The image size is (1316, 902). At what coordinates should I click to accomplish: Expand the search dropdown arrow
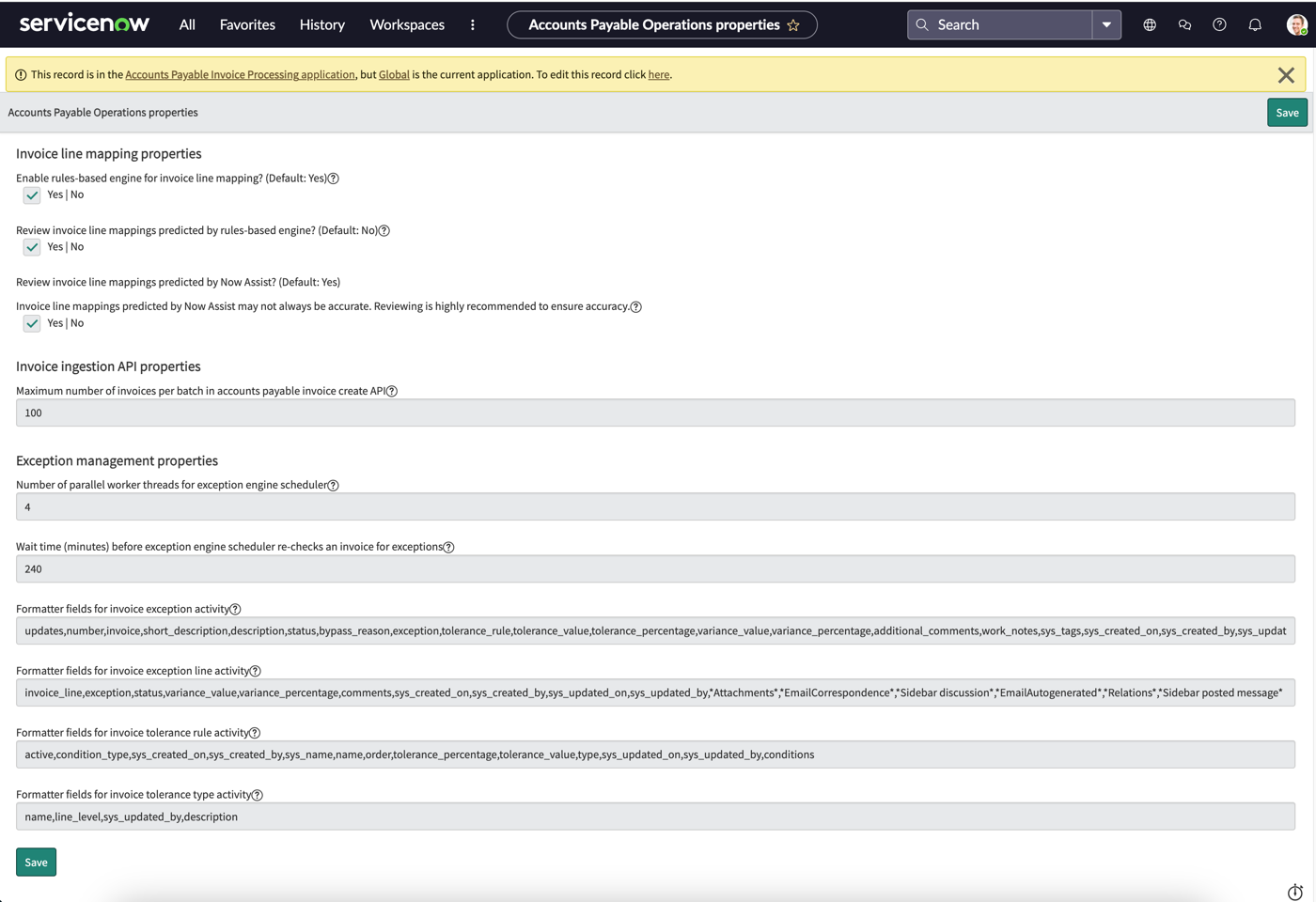click(x=1106, y=25)
